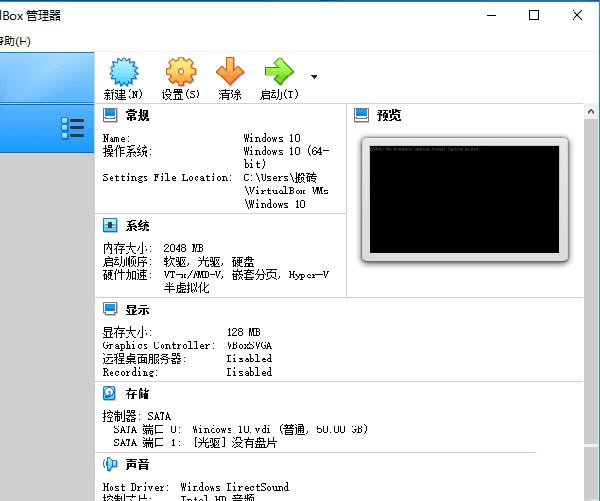
Task: Click the Display (显示) monitor icon
Action: (110, 309)
